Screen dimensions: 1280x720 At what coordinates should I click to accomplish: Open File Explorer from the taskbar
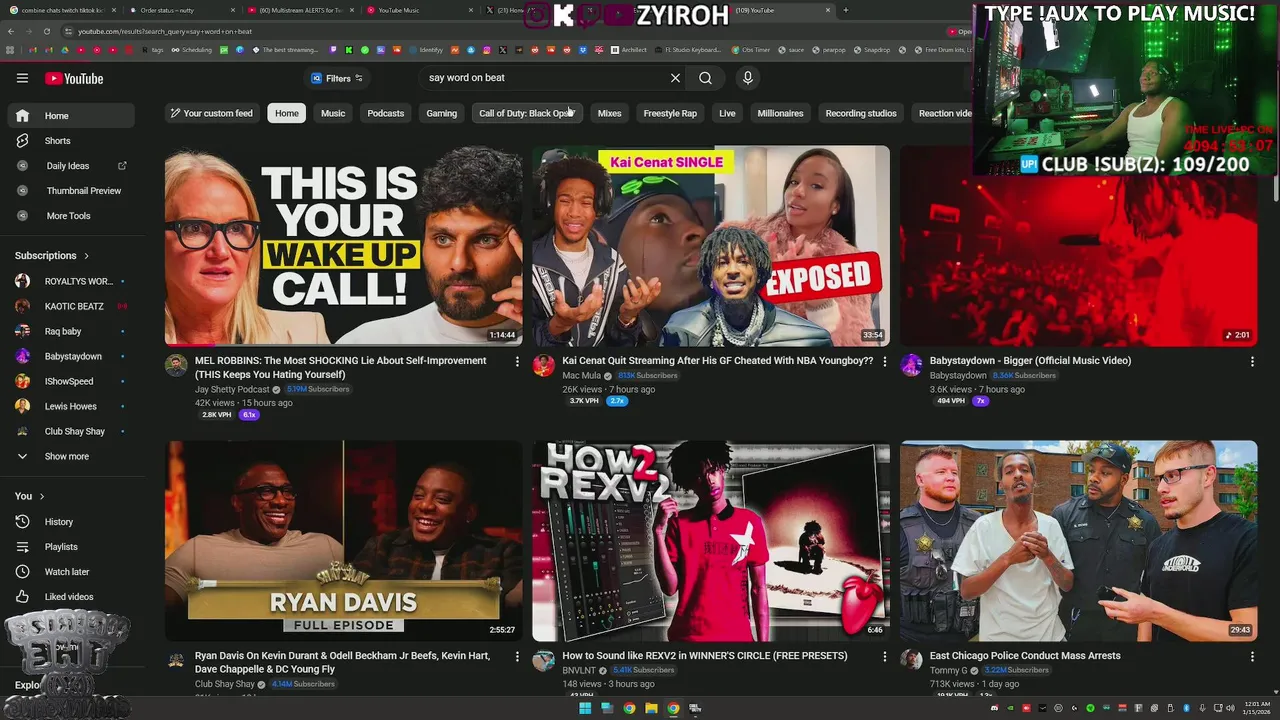coord(651,708)
